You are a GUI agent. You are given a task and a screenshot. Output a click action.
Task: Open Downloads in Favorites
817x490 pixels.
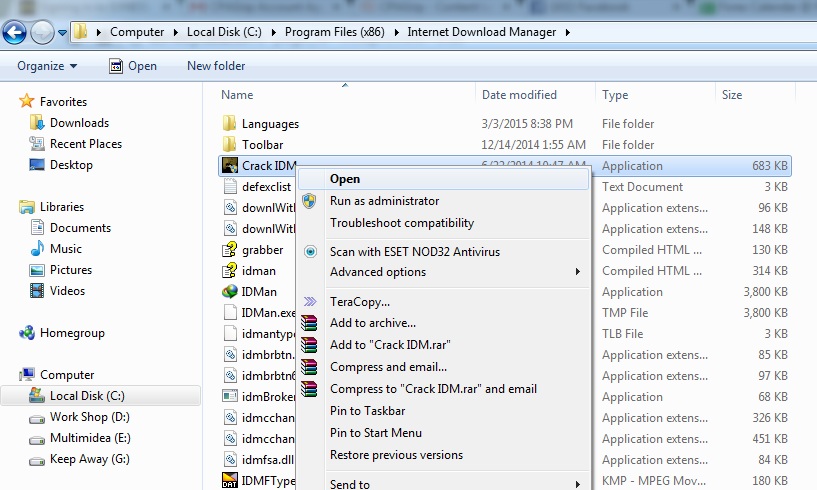coord(79,123)
